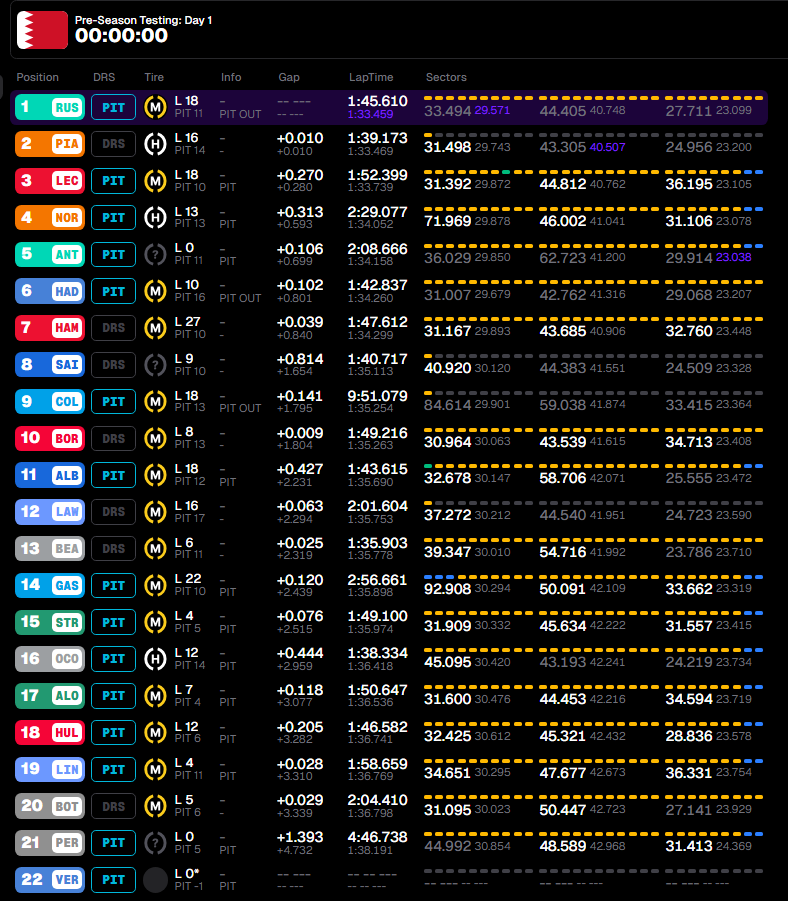Viewport: 788px width, 901px height.
Task: Click the medium tire icon in GAS row
Action: tap(155, 585)
